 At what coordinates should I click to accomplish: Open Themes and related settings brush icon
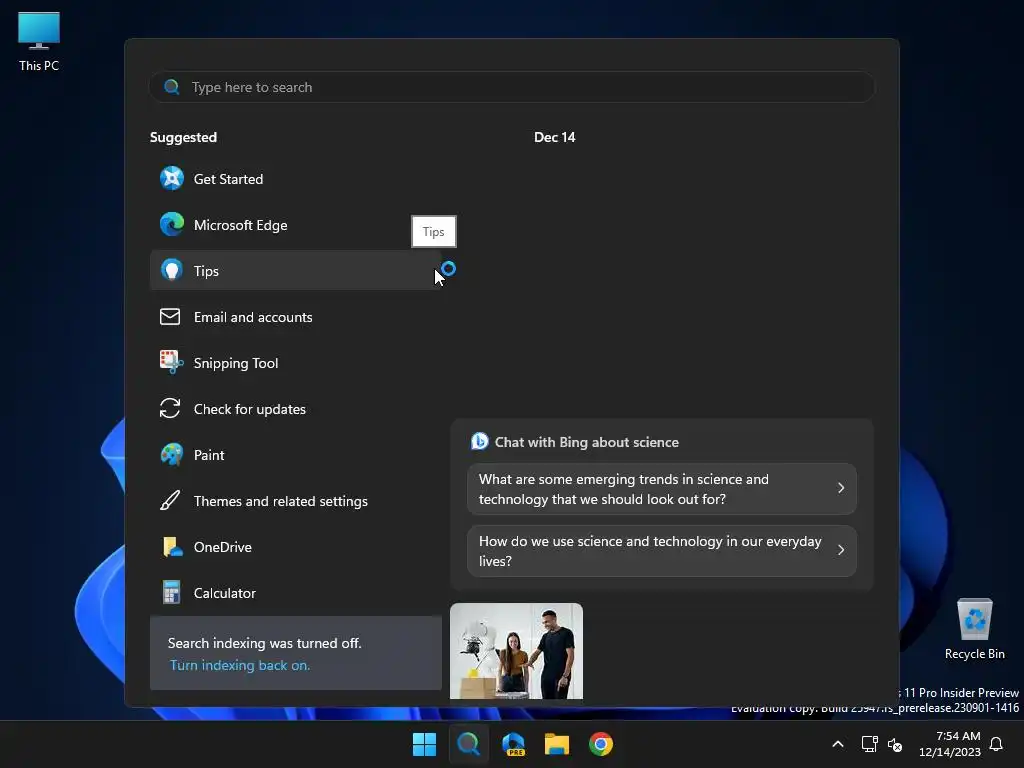tap(170, 501)
